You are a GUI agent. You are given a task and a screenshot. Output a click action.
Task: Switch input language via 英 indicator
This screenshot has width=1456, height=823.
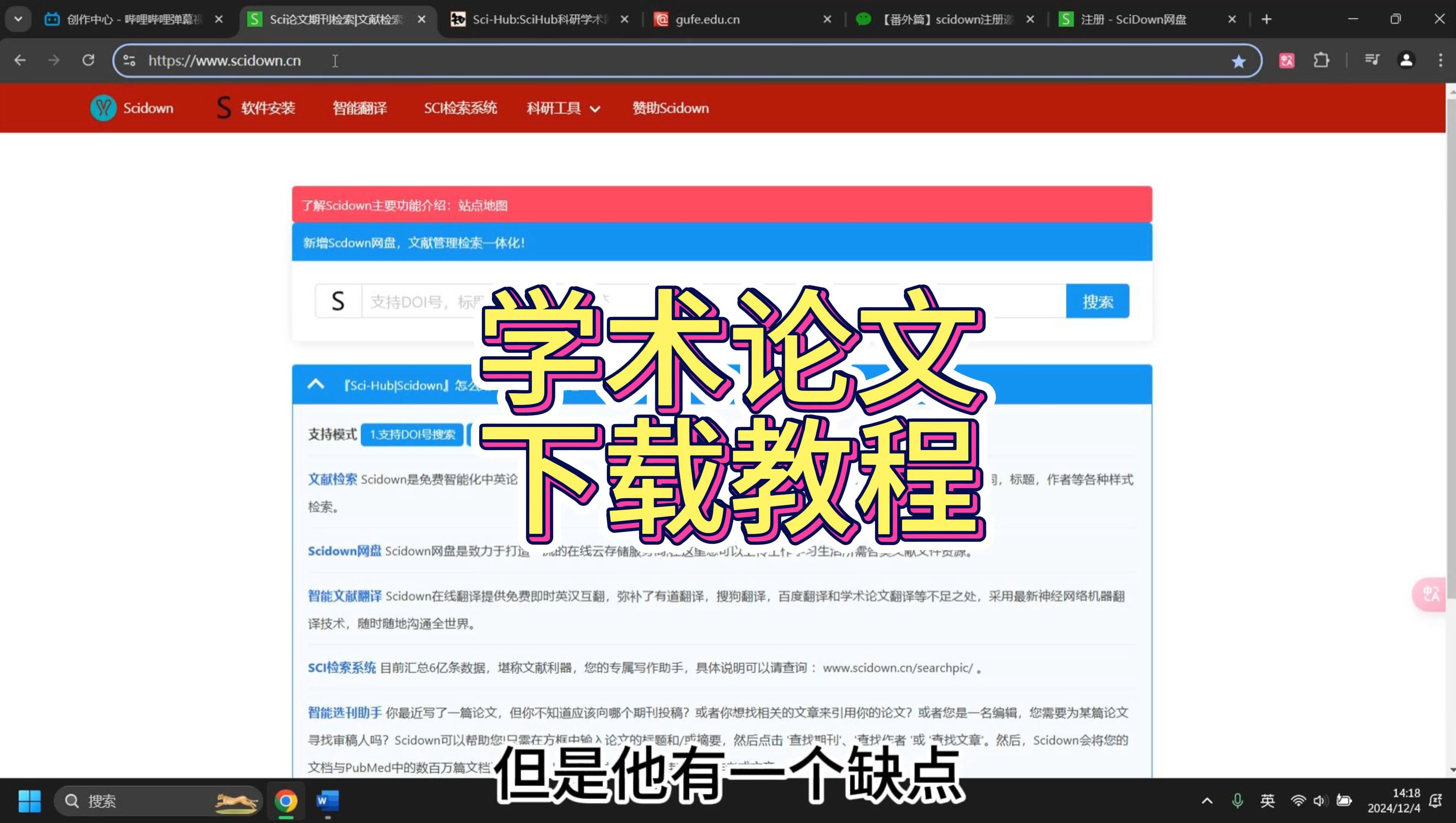(x=1267, y=801)
